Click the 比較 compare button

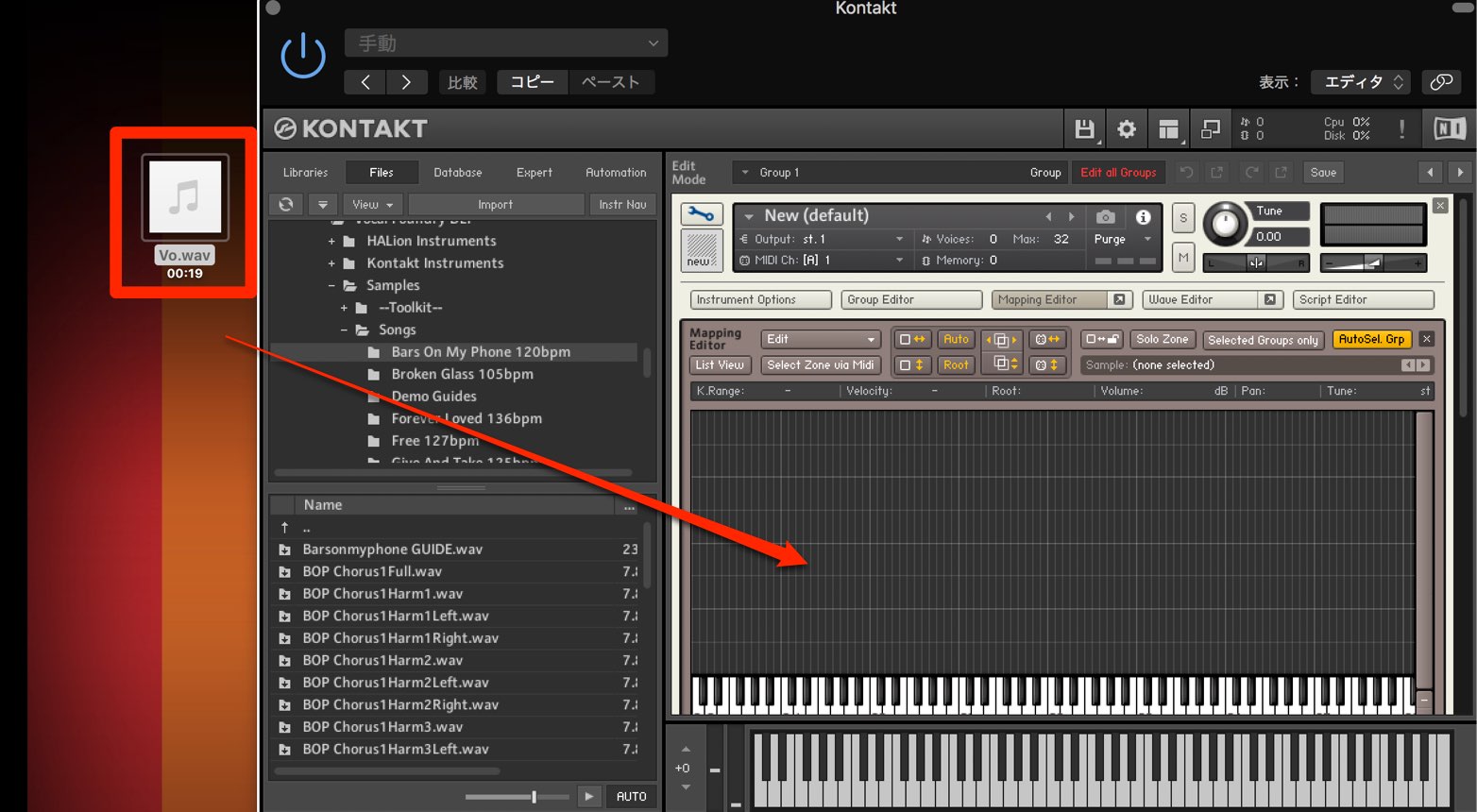click(463, 82)
